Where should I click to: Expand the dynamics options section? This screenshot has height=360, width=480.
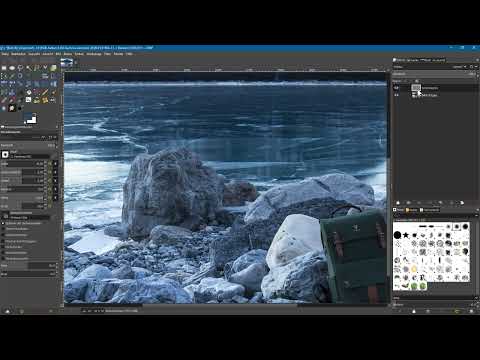[x=3, y=223]
